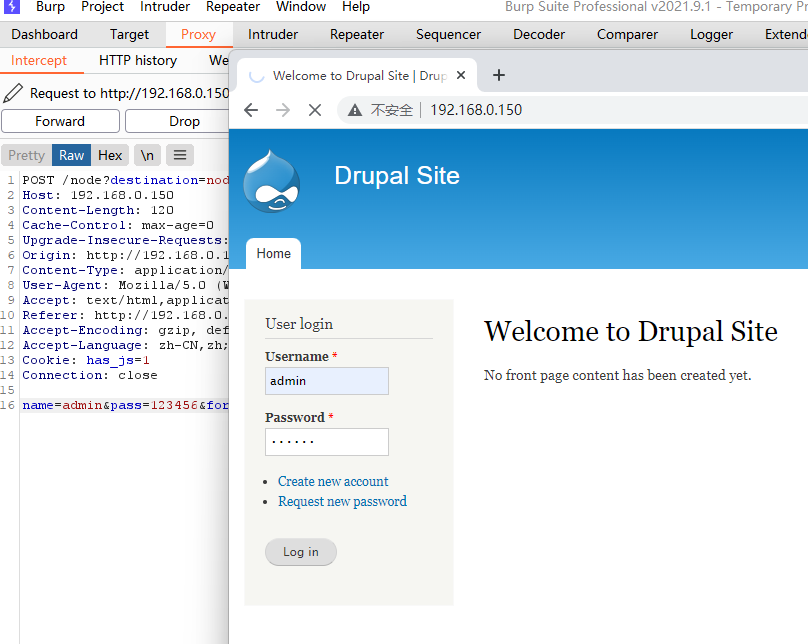Switch to the Logger tab
808x644 pixels.
point(712,35)
